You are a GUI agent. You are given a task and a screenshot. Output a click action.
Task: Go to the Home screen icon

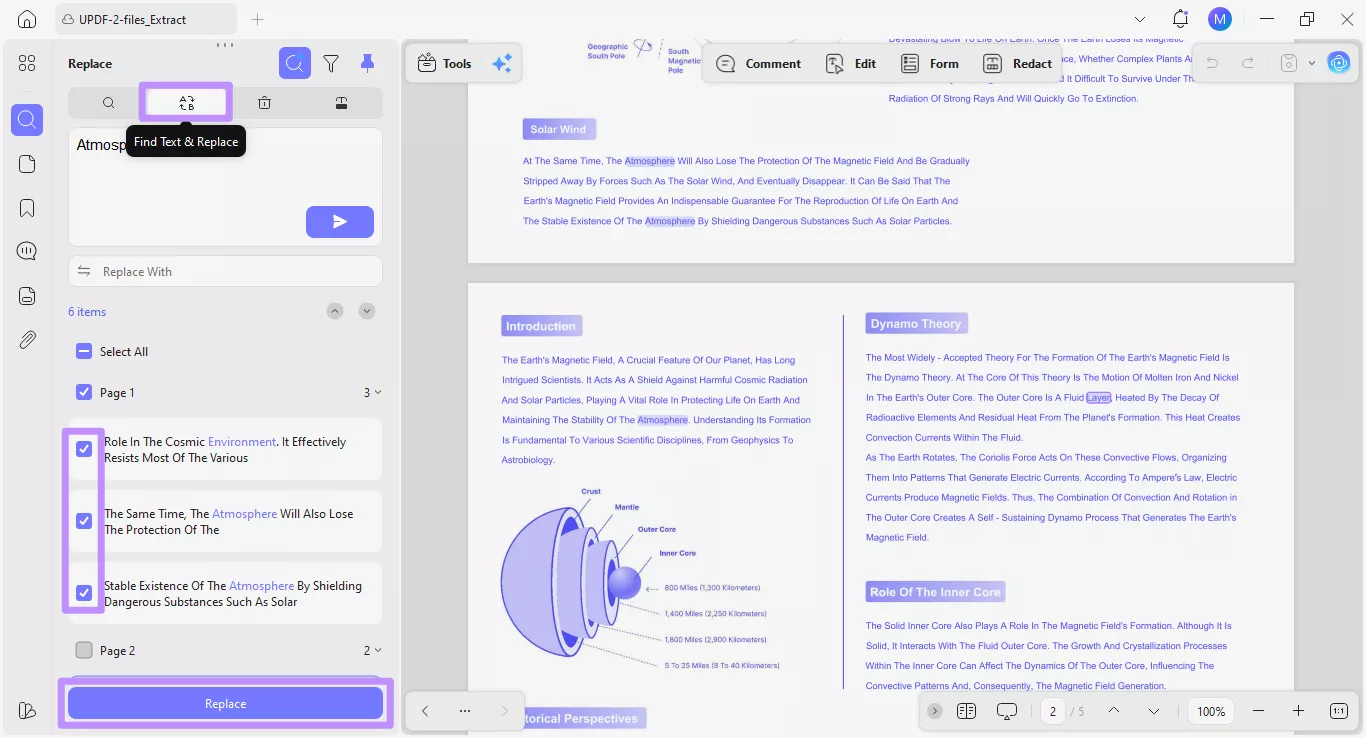[27, 19]
